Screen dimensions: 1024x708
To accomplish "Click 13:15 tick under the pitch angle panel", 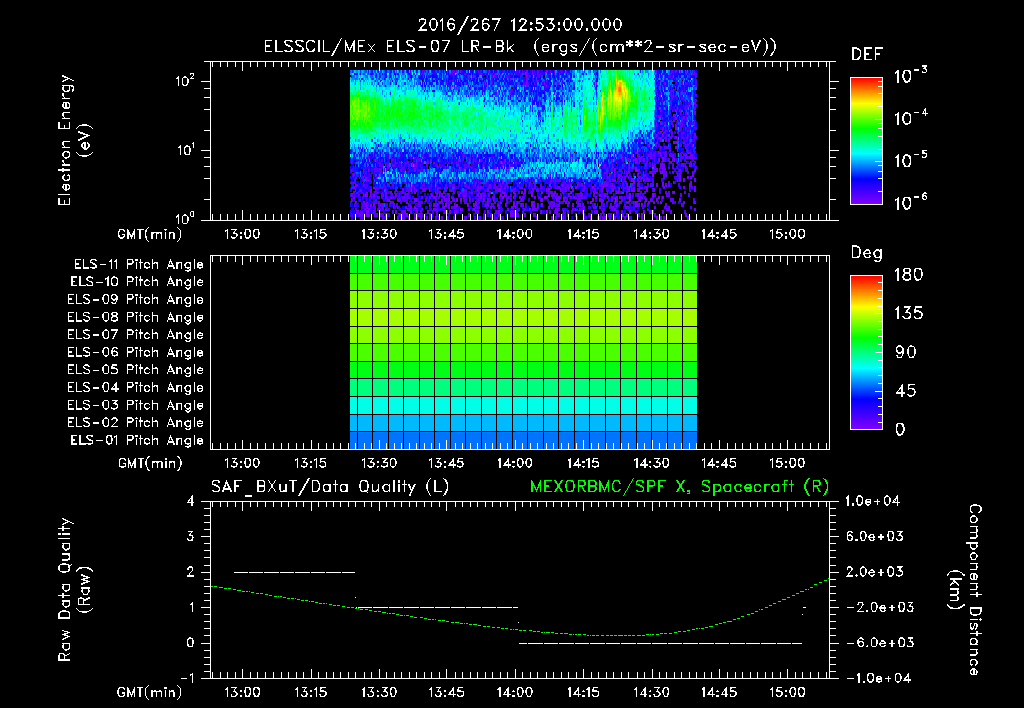I will coord(311,463).
